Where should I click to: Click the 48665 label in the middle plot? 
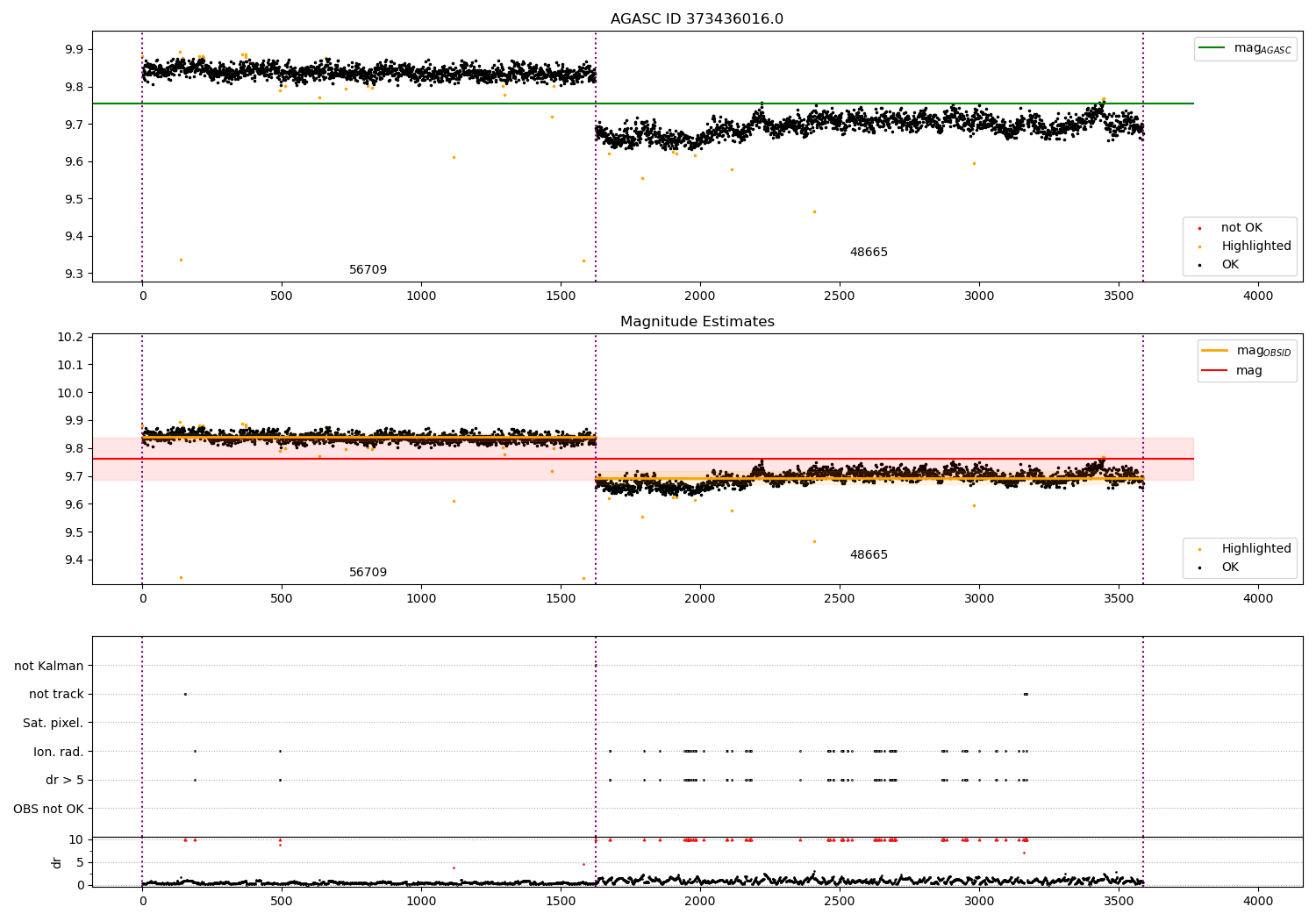869,555
